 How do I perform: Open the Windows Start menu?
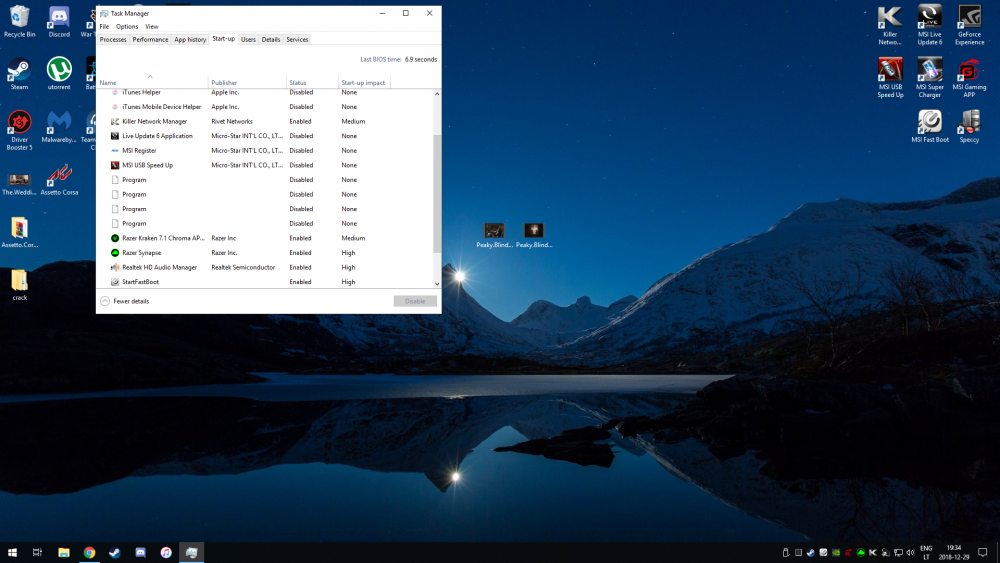(12, 552)
